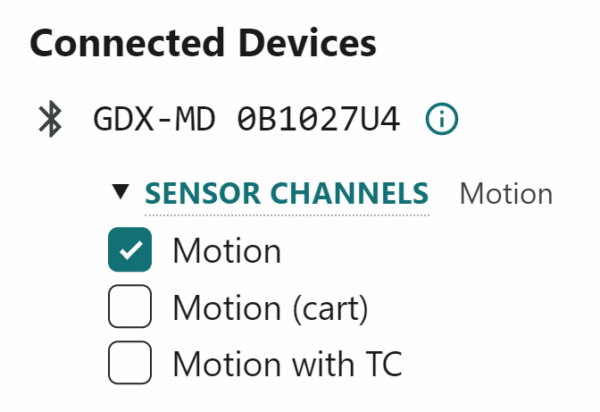Click the gray Motion summary beside Sensor Channels
Viewport: 600px width, 412px height.
505,193
